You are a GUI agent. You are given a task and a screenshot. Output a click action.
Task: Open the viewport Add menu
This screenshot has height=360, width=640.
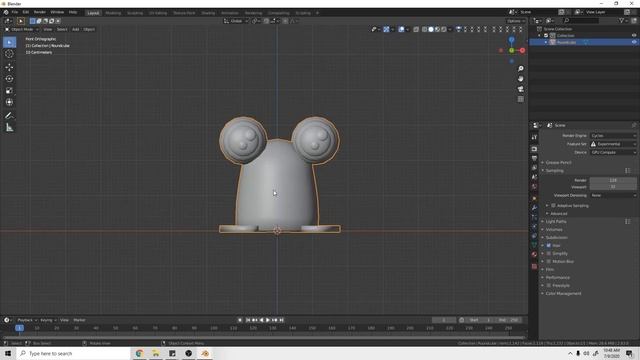point(76,29)
